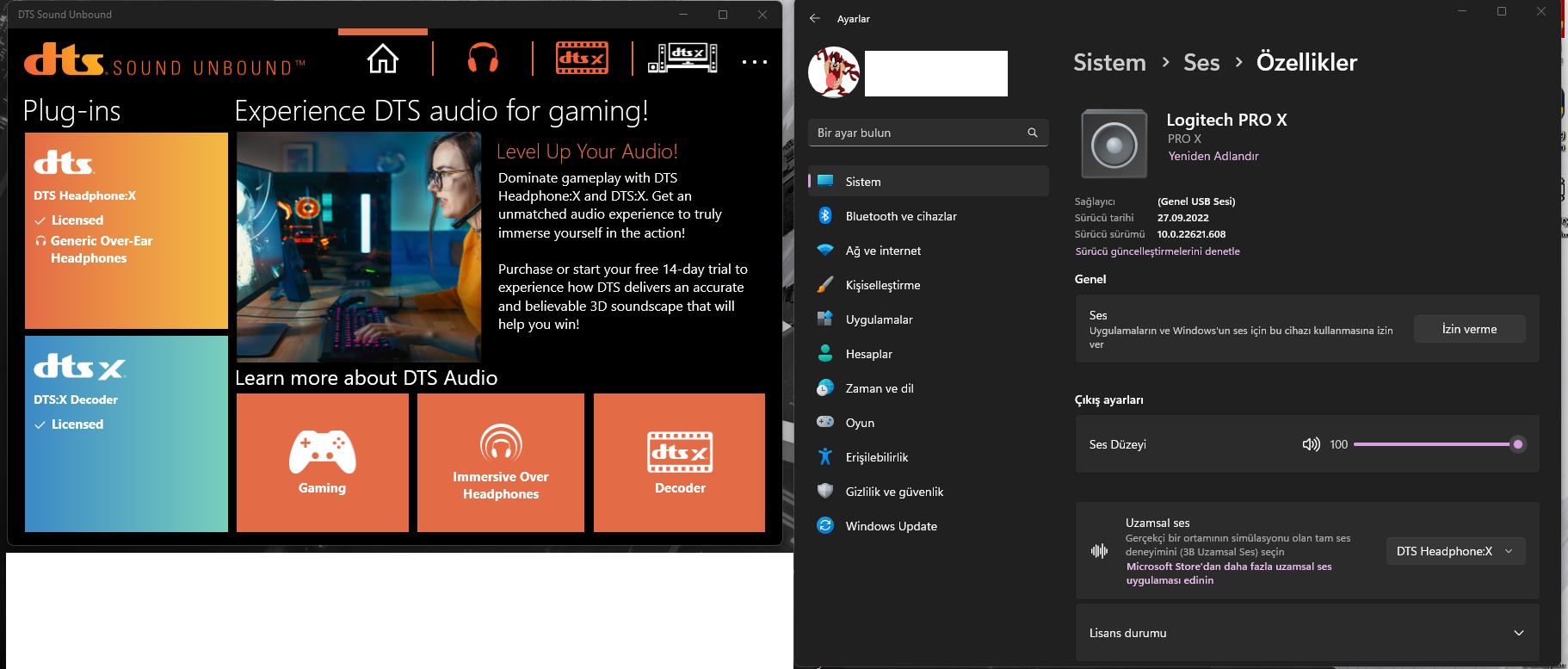Click the Sistem breadcrumb link
1568x669 pixels.
1109,63
